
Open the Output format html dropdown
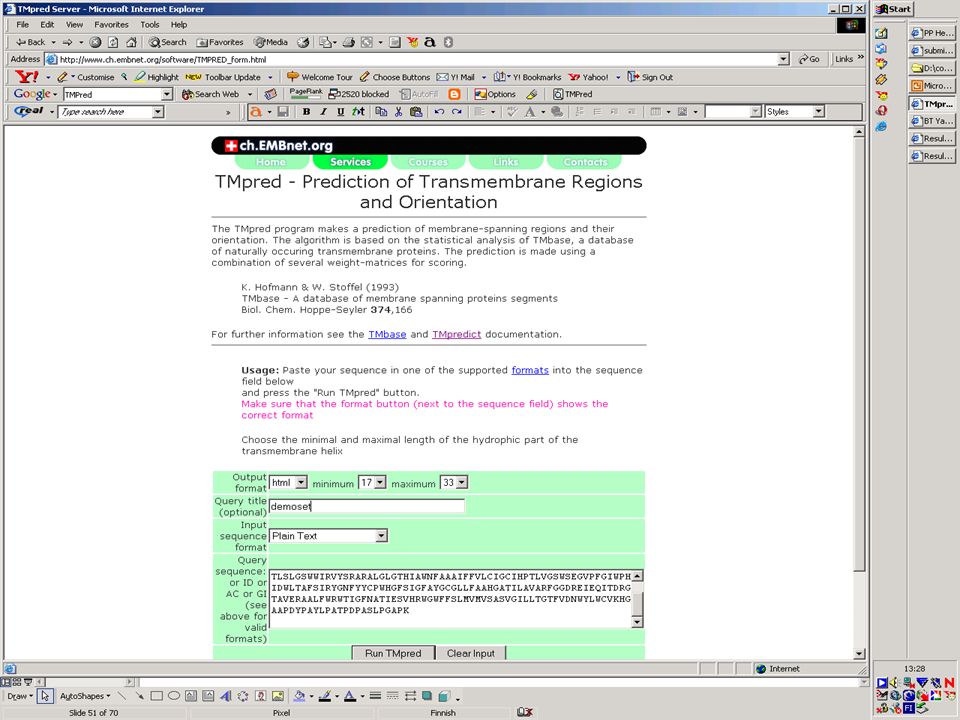coord(301,482)
